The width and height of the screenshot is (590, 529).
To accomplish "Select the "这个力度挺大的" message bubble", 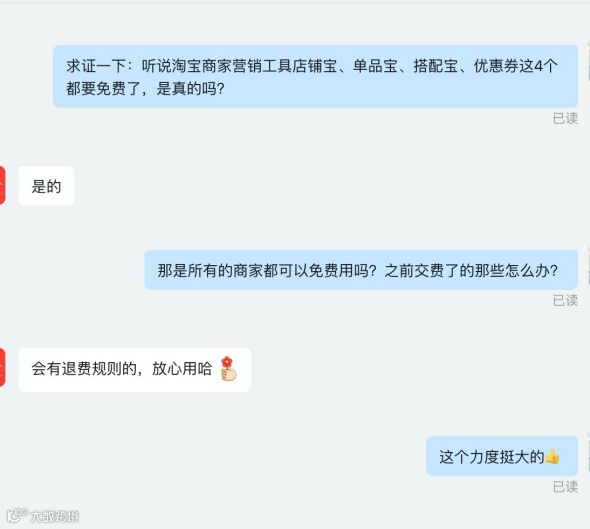I will click(502, 456).
